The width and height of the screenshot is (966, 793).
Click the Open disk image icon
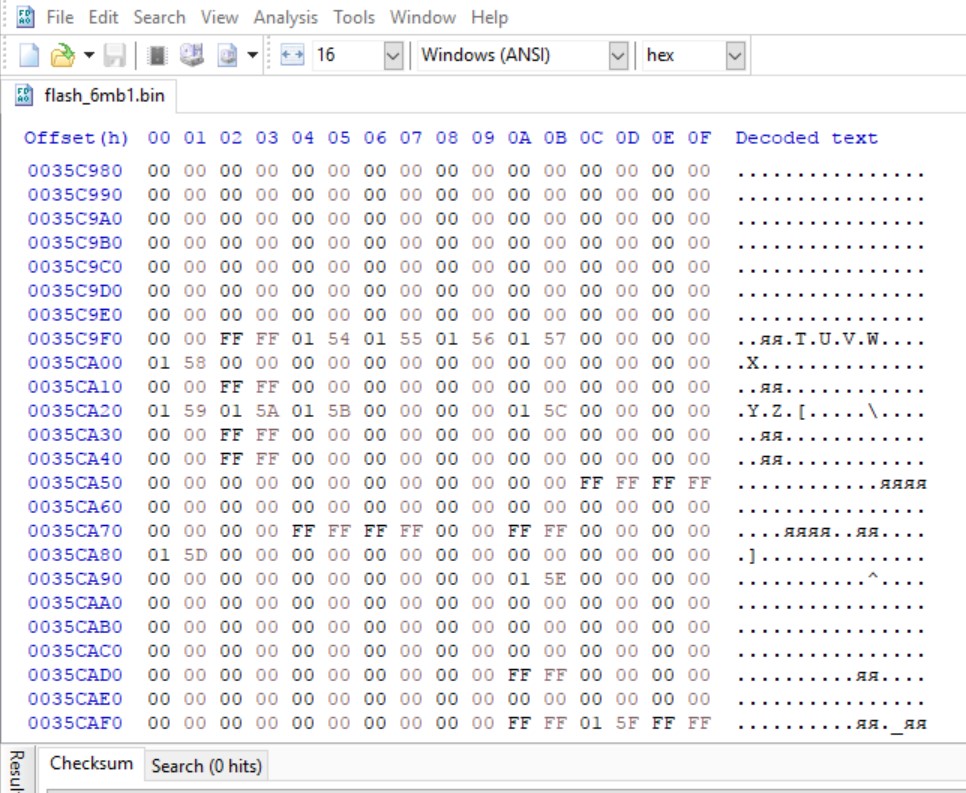[x=227, y=55]
